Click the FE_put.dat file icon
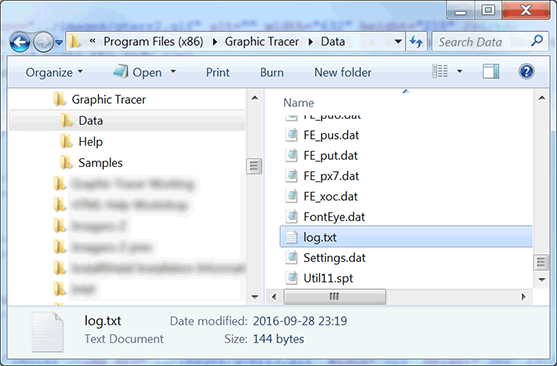Screen dimensions: 557x366 [291, 156]
